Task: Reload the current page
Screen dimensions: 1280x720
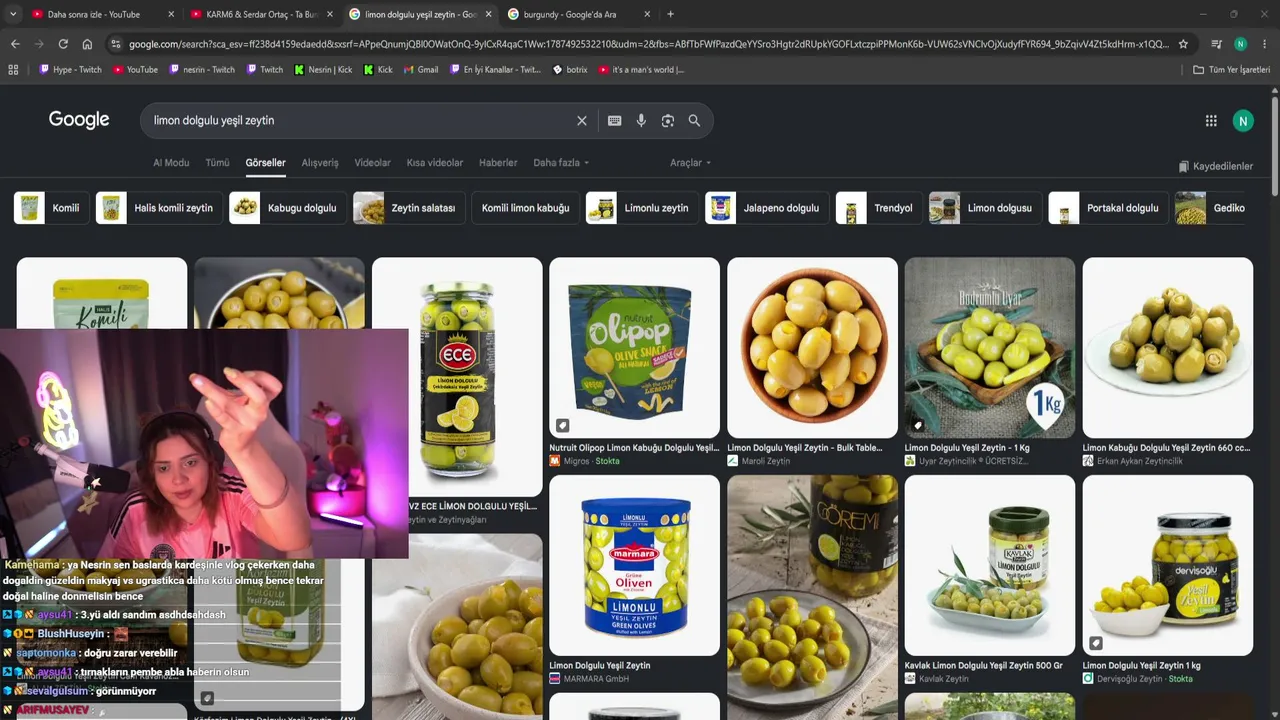Action: (63, 44)
